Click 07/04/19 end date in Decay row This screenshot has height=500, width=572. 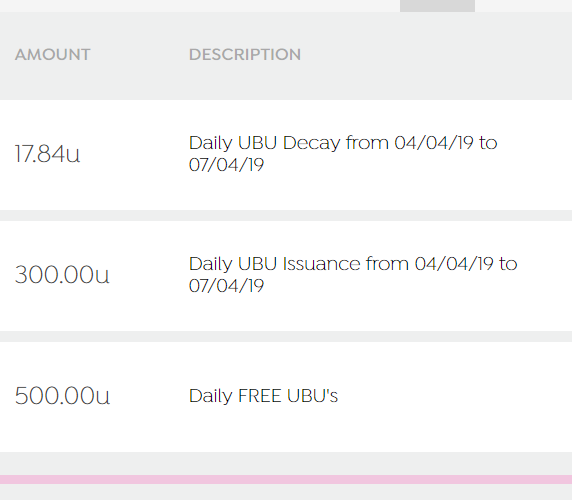pos(226,164)
